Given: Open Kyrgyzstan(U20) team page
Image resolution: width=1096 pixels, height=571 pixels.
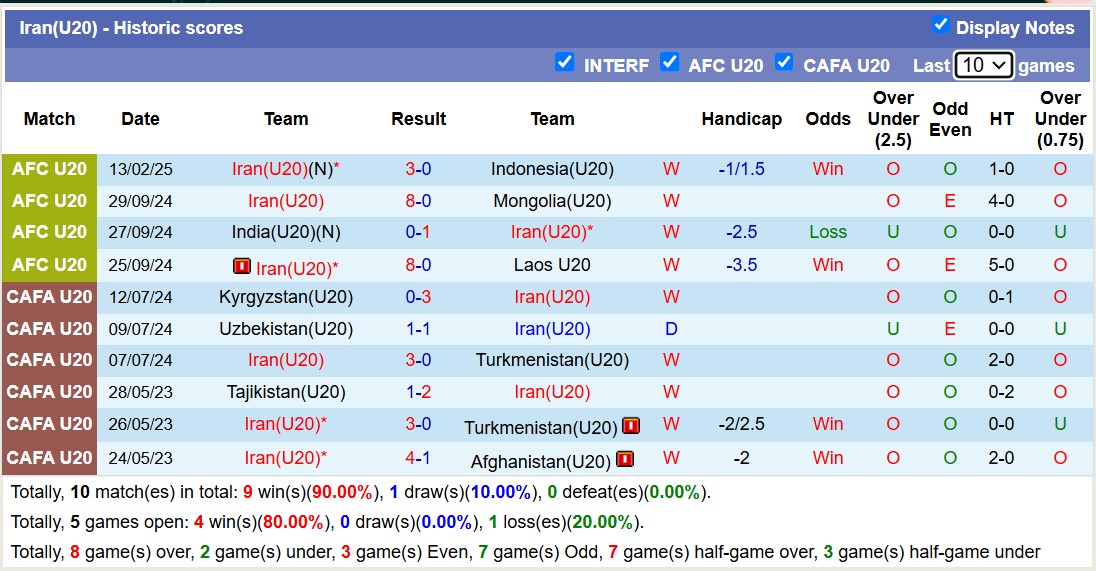Looking at the screenshot, I should point(286,297).
